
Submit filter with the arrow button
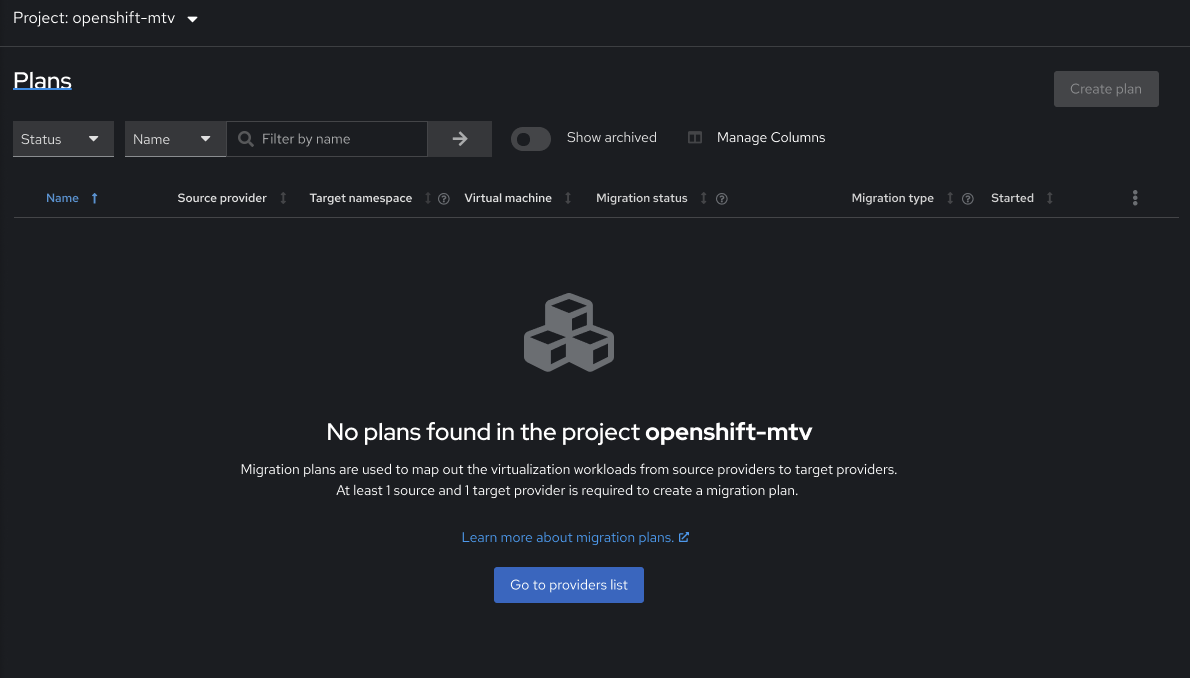[460, 139]
